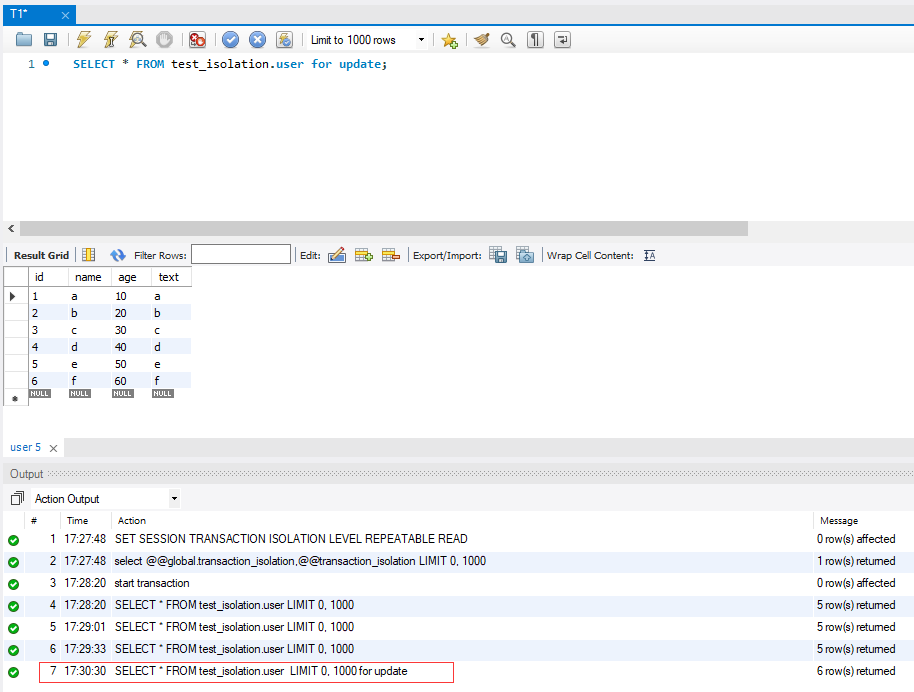
Task: Select the T1 query tab
Action: (39, 15)
